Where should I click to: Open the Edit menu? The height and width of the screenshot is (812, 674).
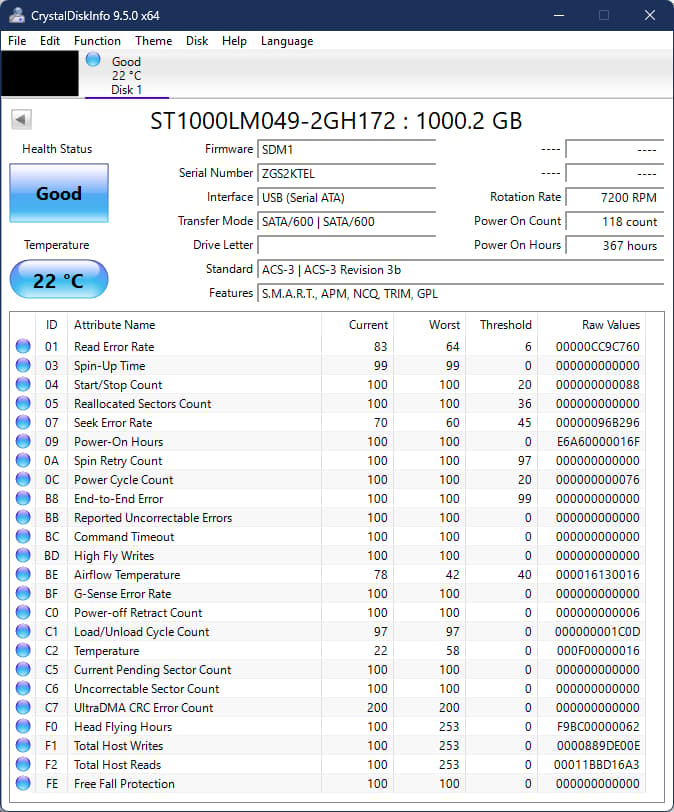point(50,41)
